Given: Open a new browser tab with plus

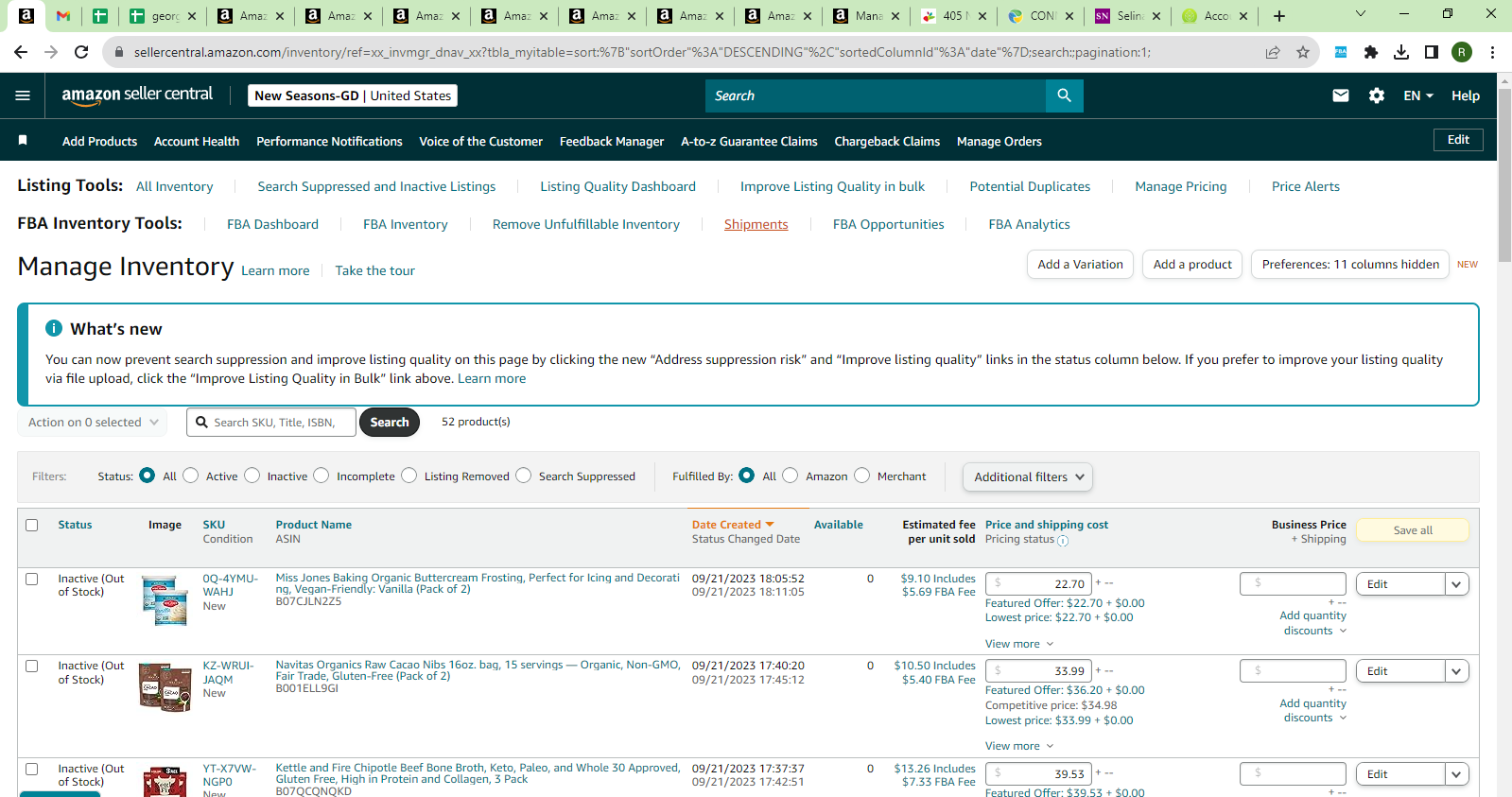Looking at the screenshot, I should (1279, 15).
